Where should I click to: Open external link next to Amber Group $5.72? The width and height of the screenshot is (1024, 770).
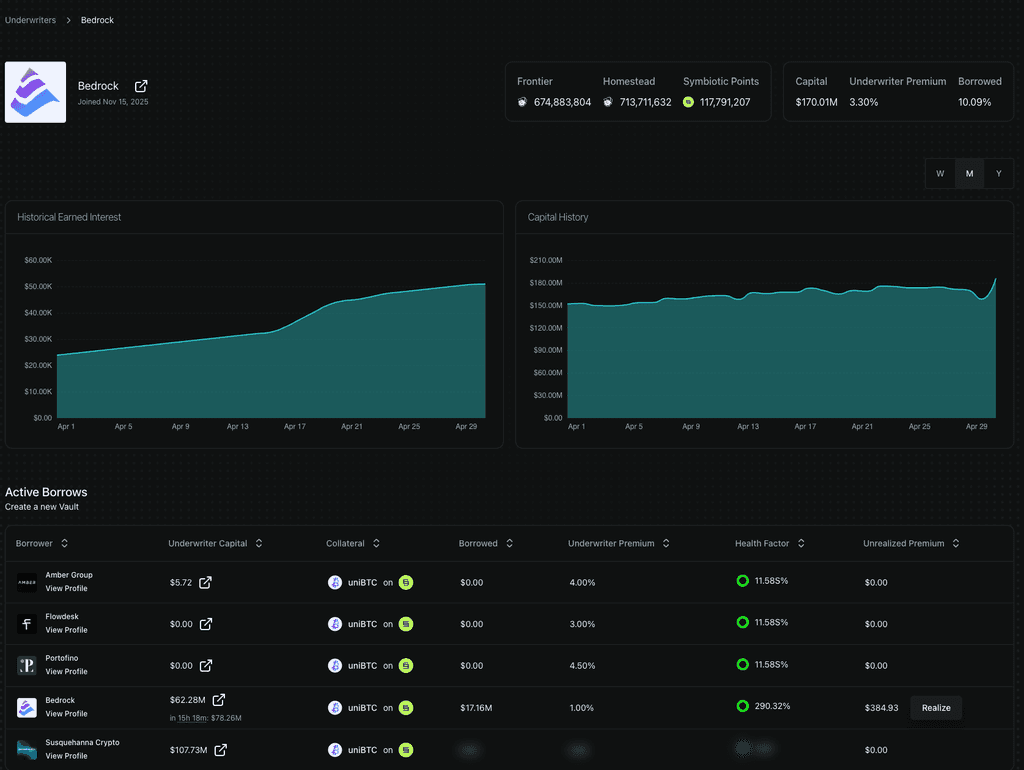click(205, 583)
